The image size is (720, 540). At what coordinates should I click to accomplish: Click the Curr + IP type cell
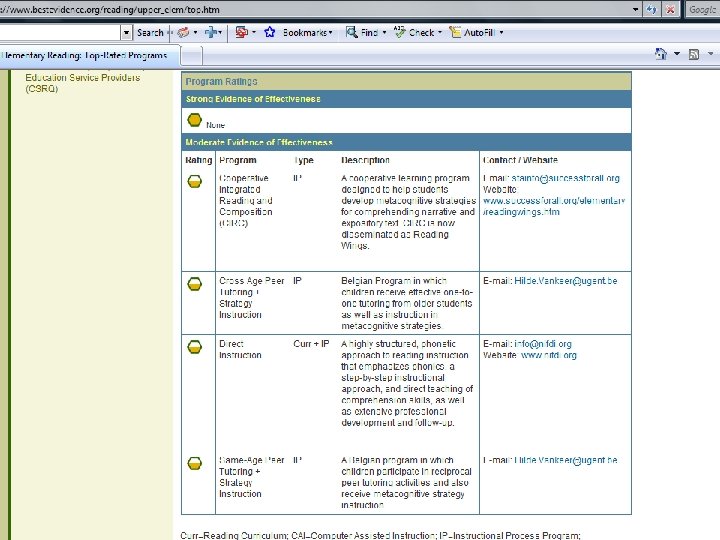pos(311,344)
